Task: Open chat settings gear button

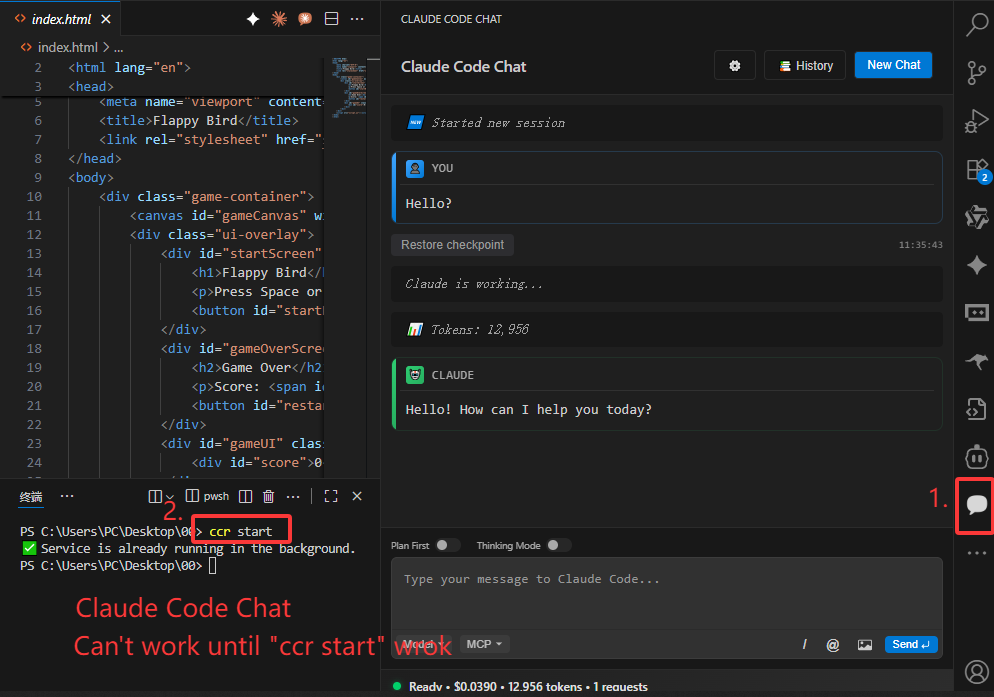Action: point(735,65)
